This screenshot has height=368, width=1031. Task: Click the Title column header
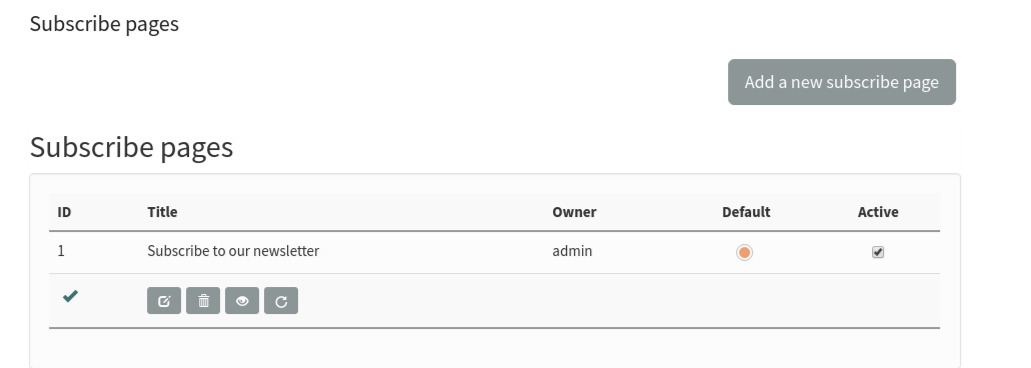(x=162, y=212)
